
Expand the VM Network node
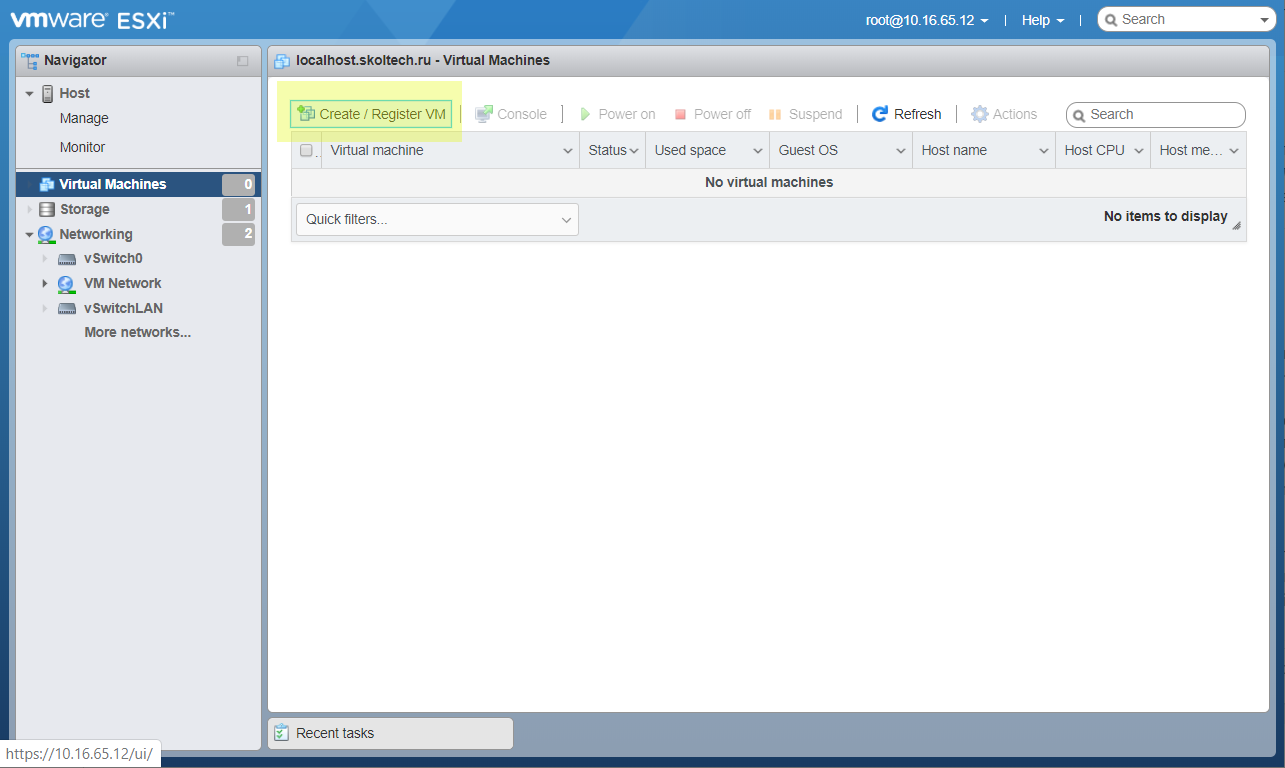click(x=45, y=283)
